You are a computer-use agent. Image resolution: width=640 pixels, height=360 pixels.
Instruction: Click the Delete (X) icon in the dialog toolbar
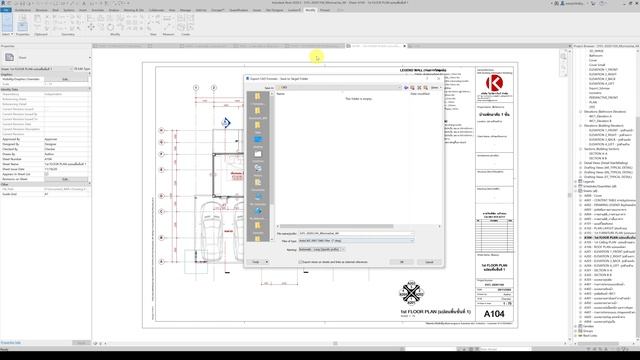(419, 88)
